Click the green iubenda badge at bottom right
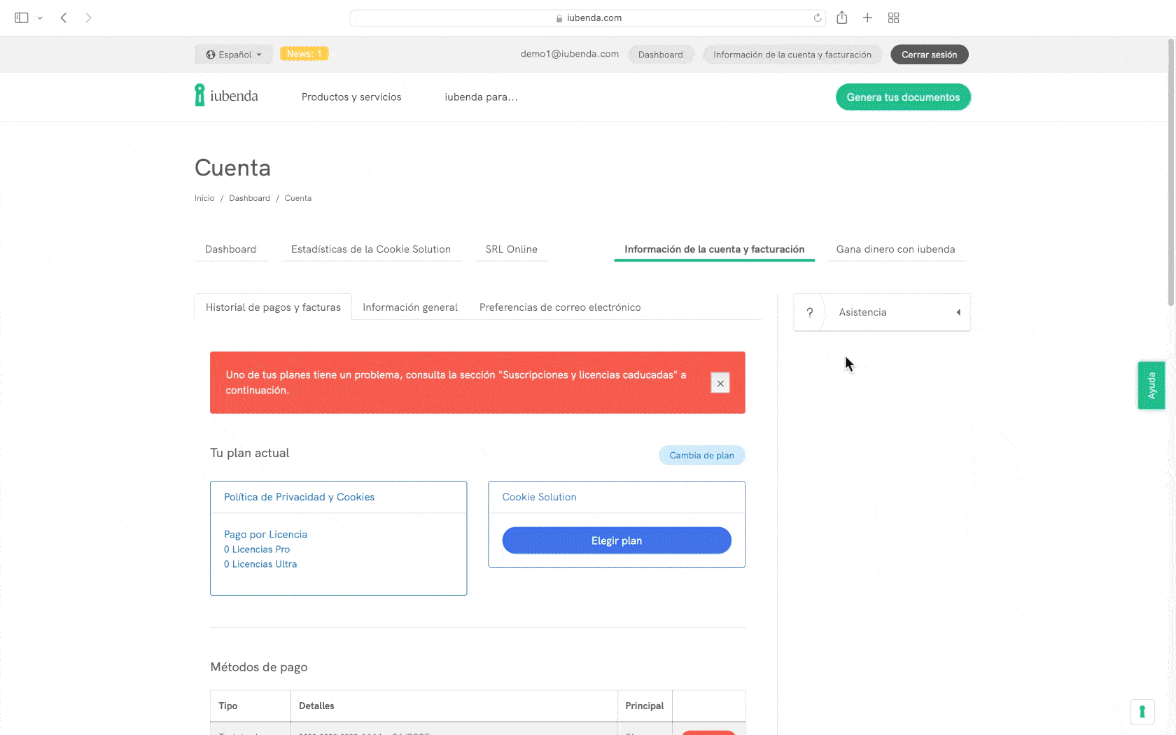This screenshot has width=1176, height=735. click(1142, 711)
